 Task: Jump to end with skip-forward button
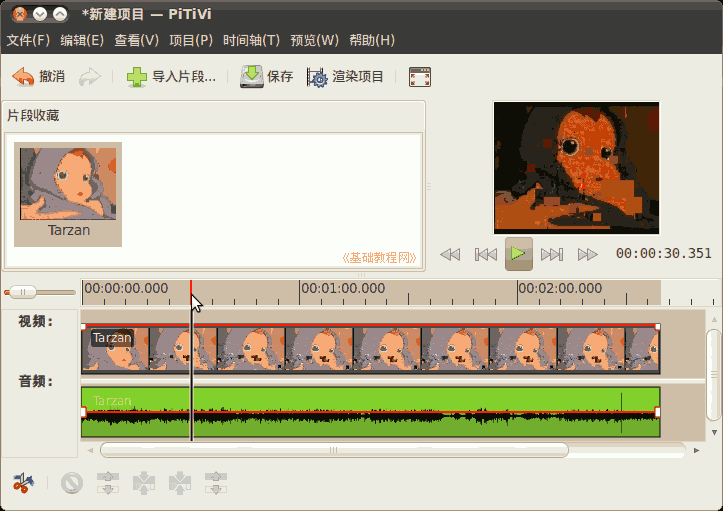click(x=552, y=254)
